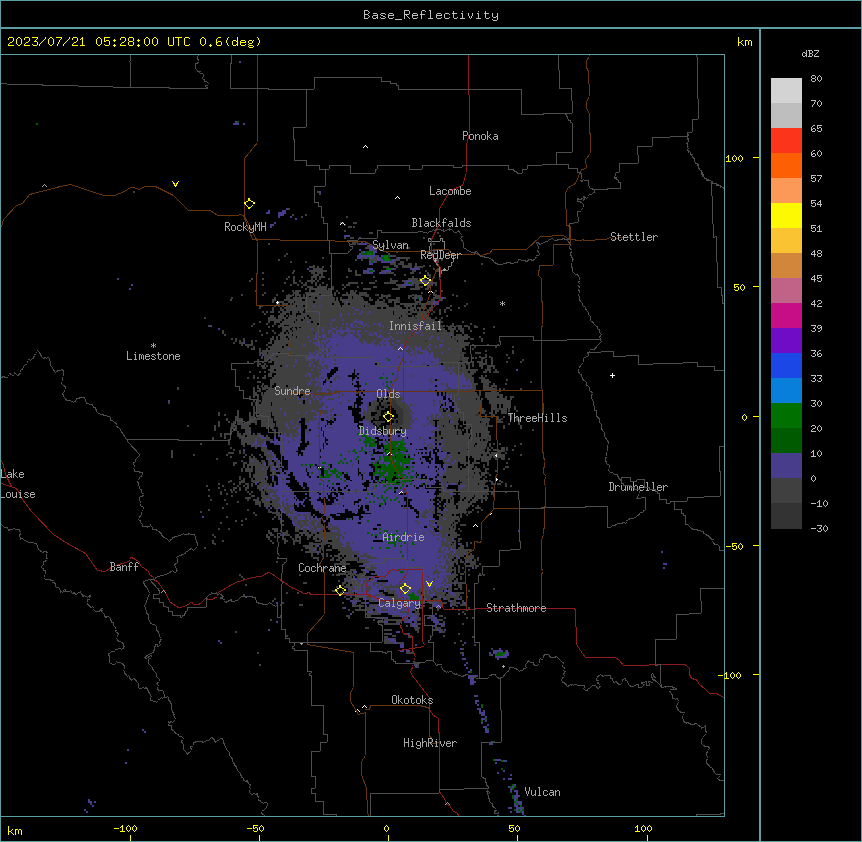
Task: Select the Lacombe city label
Action: (450, 191)
